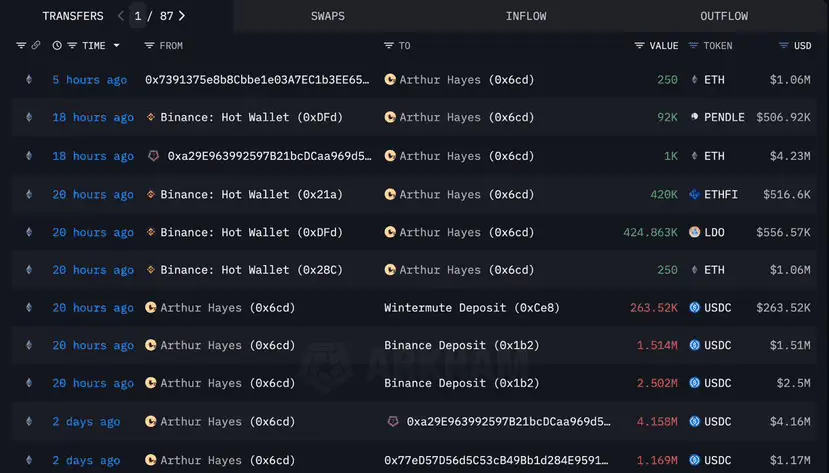This screenshot has width=829, height=473.
Task: Open the VALUE column filter
Action: coord(639,45)
